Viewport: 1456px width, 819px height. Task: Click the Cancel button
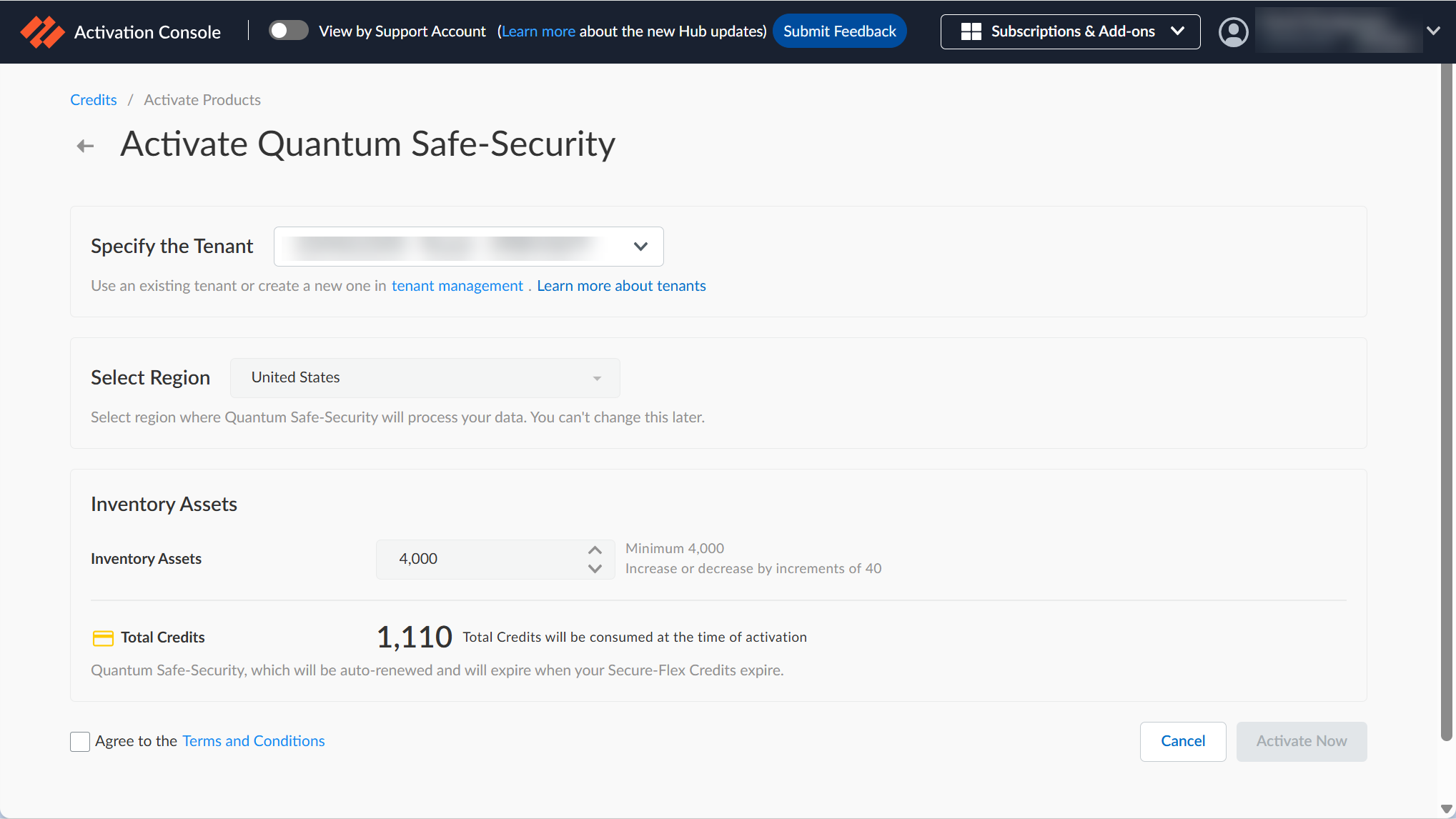click(1183, 741)
